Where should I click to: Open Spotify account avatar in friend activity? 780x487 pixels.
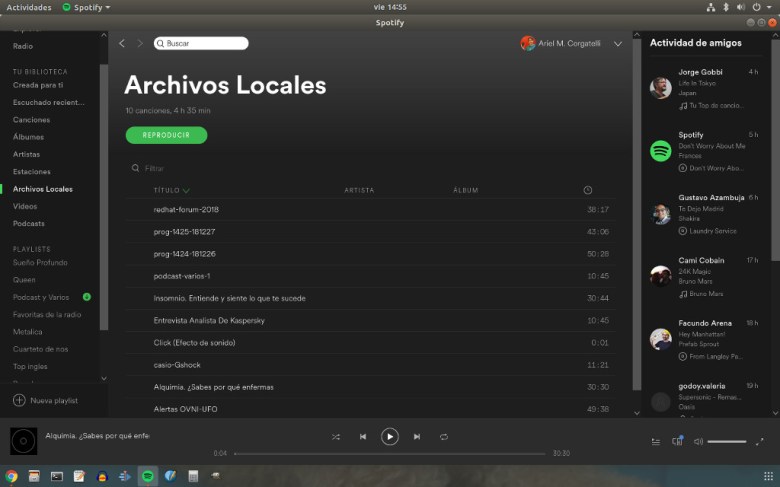(661, 151)
